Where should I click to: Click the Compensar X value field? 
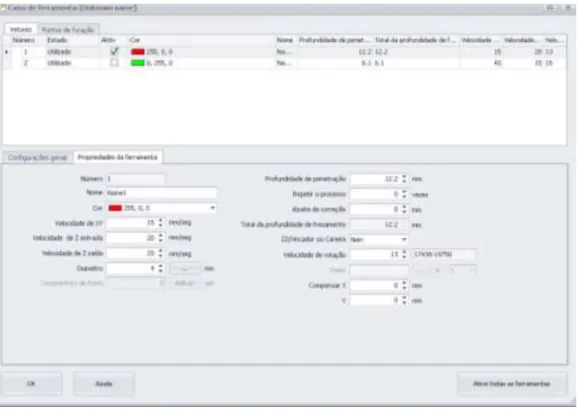coord(375,285)
